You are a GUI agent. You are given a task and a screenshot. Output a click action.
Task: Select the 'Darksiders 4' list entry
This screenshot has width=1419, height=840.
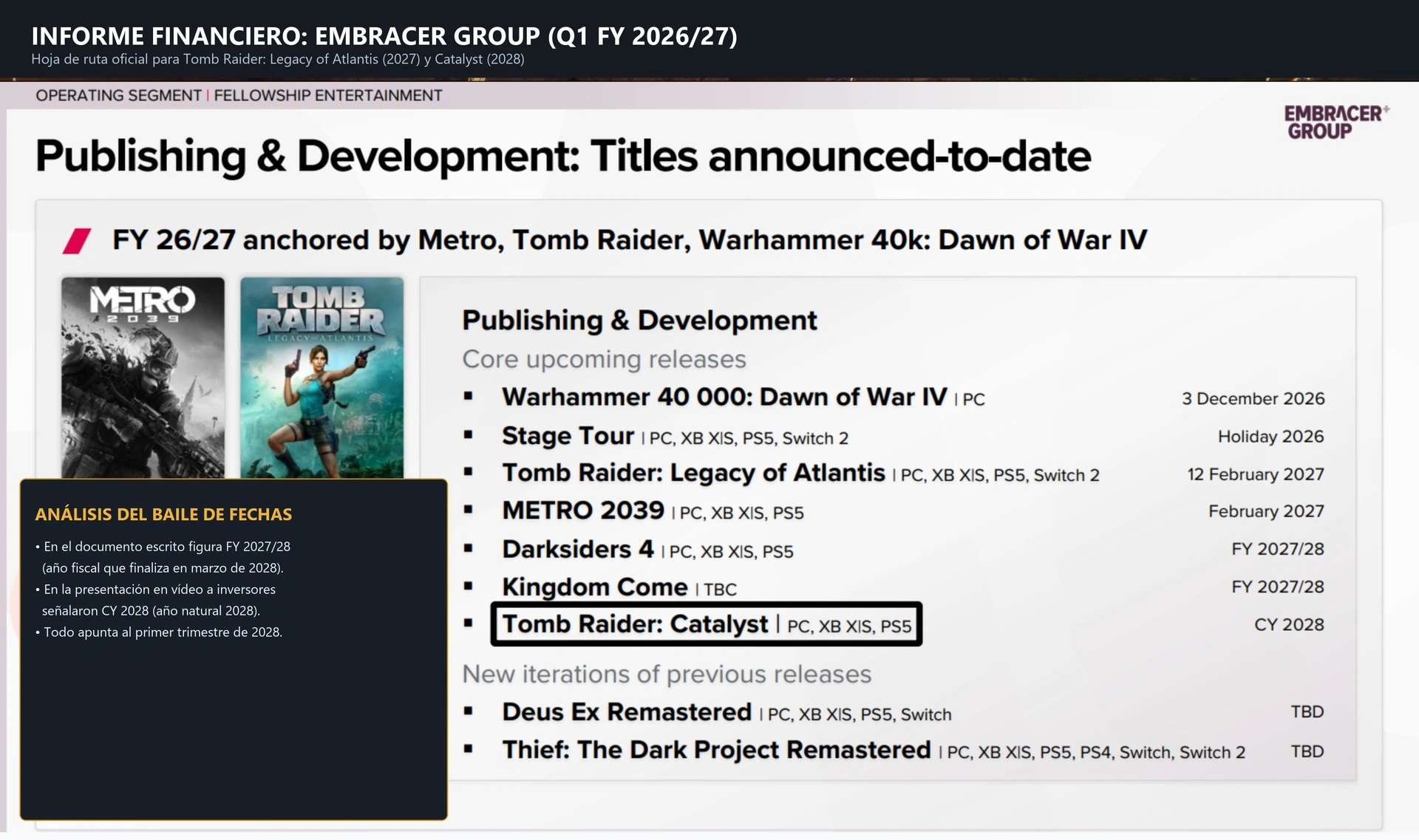pyautogui.click(x=647, y=549)
